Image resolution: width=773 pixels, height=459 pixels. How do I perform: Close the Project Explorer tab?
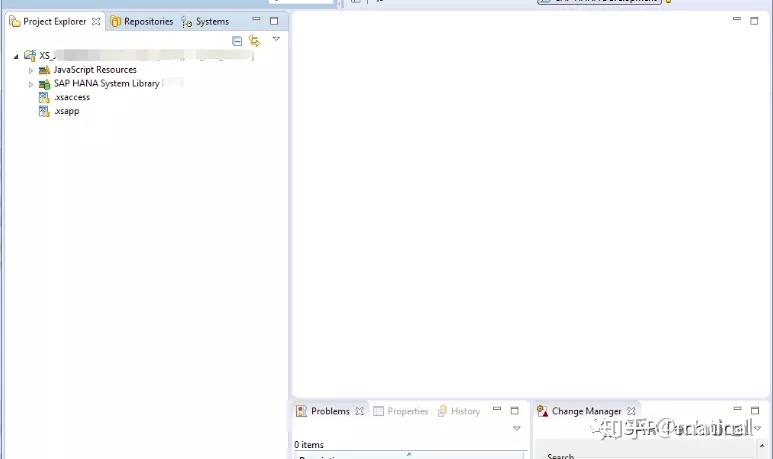pyautogui.click(x=96, y=22)
